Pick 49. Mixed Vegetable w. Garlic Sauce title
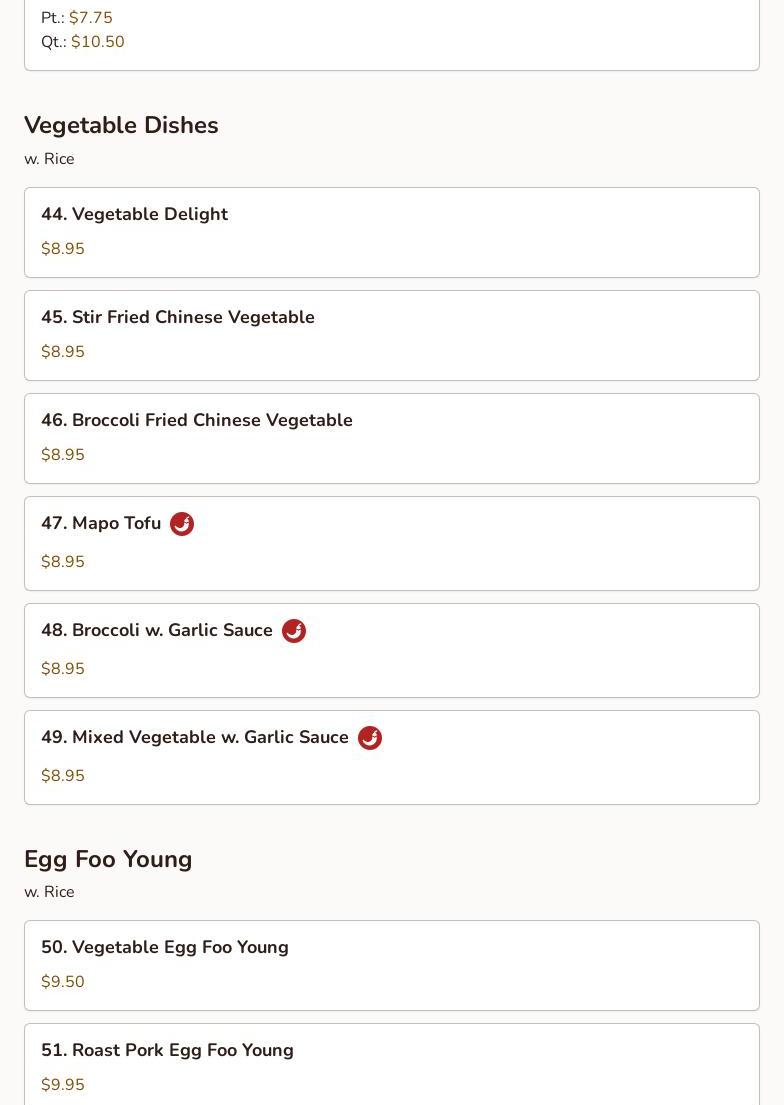This screenshot has width=784, height=1105. (195, 737)
